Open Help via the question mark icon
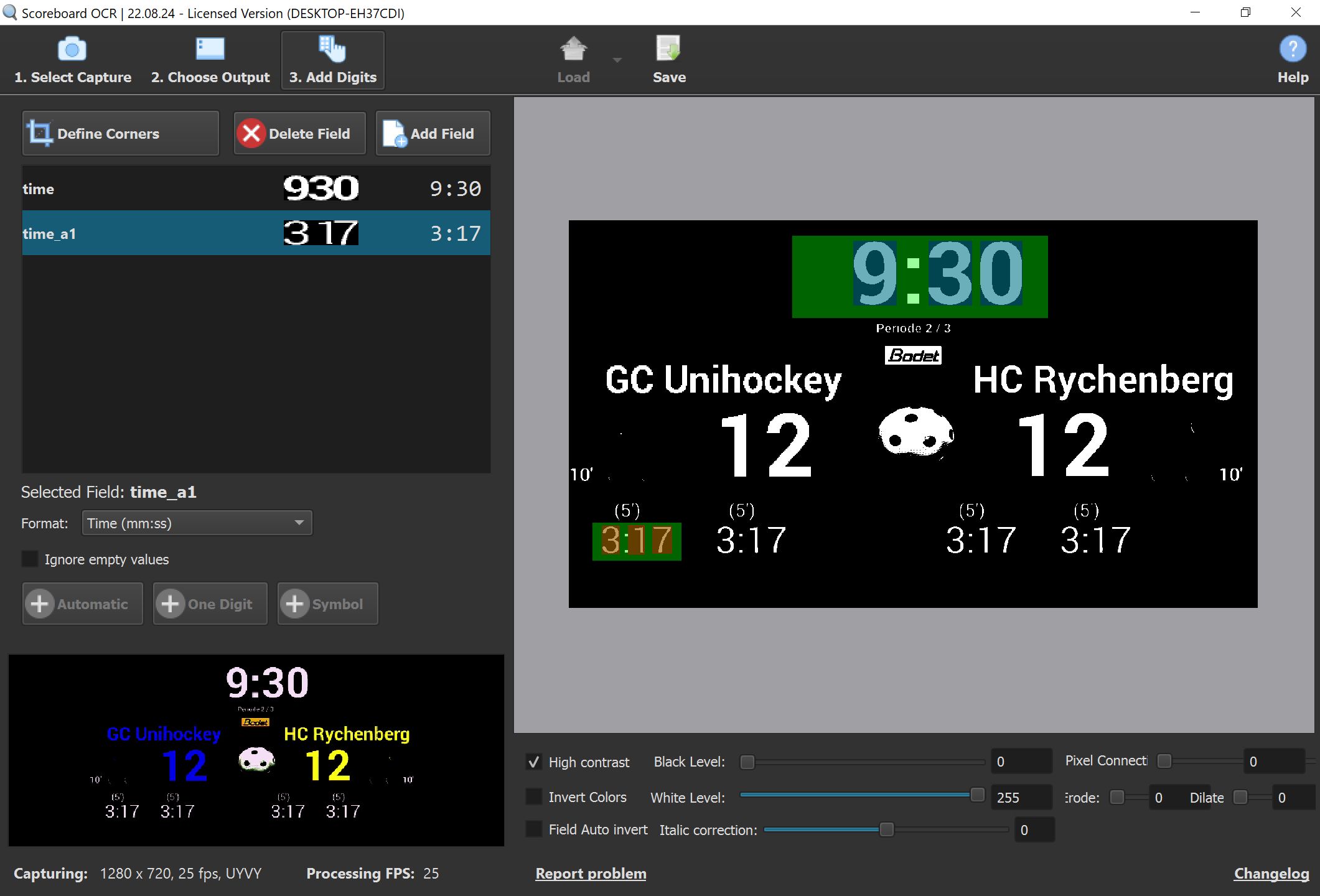 pos(1293,49)
